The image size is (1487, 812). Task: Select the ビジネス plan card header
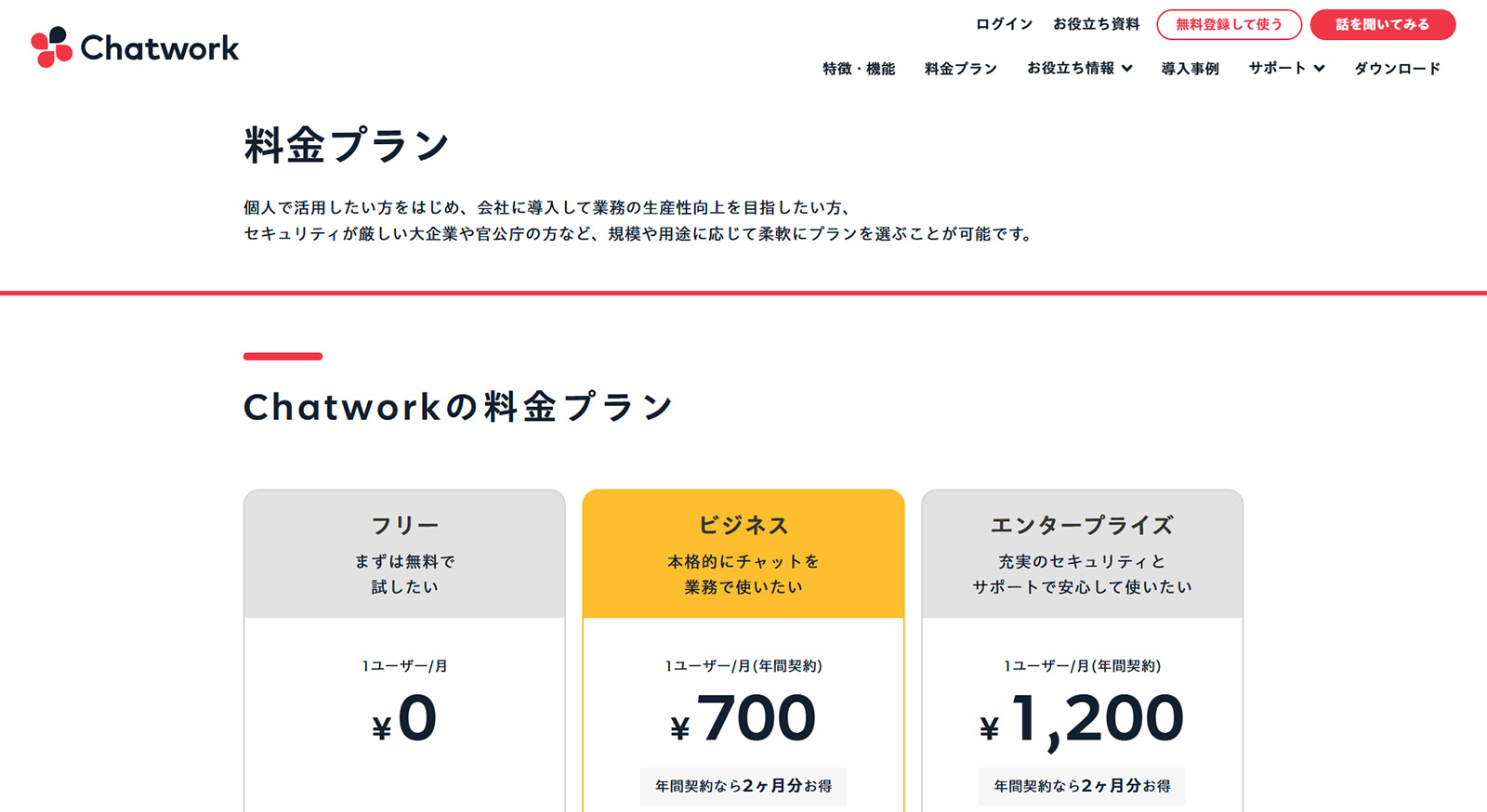(743, 554)
